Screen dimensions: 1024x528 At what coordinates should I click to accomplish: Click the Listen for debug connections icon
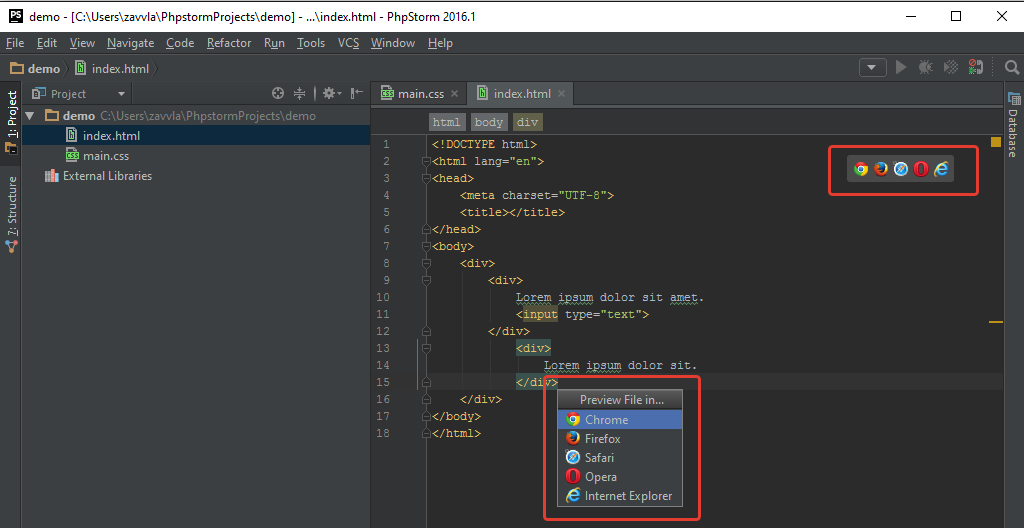click(x=976, y=67)
